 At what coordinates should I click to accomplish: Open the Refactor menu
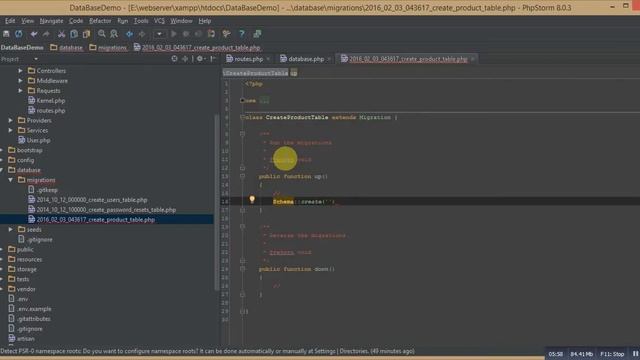(100, 21)
